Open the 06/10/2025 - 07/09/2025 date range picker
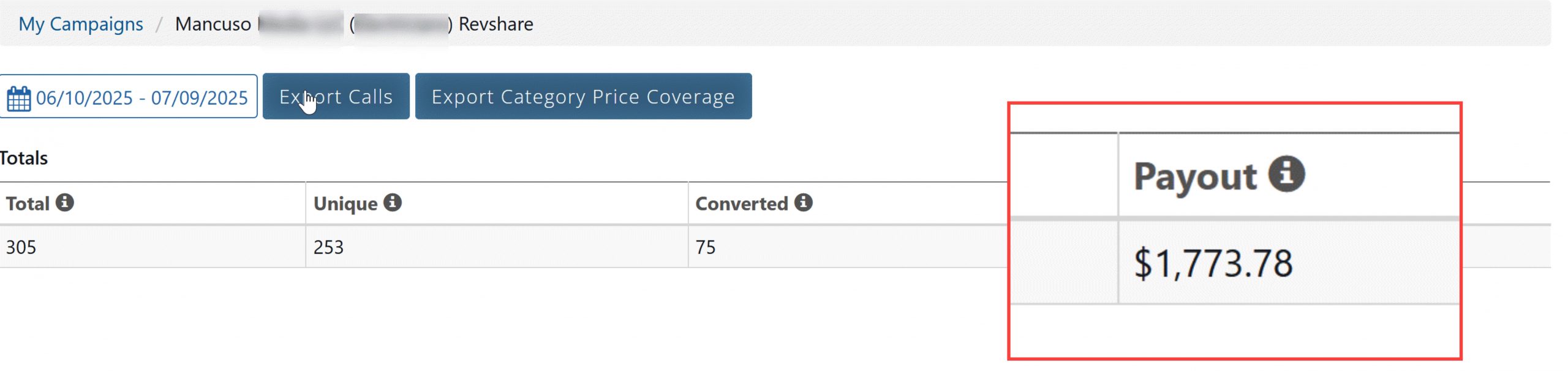This screenshot has width=1568, height=371. [141, 97]
